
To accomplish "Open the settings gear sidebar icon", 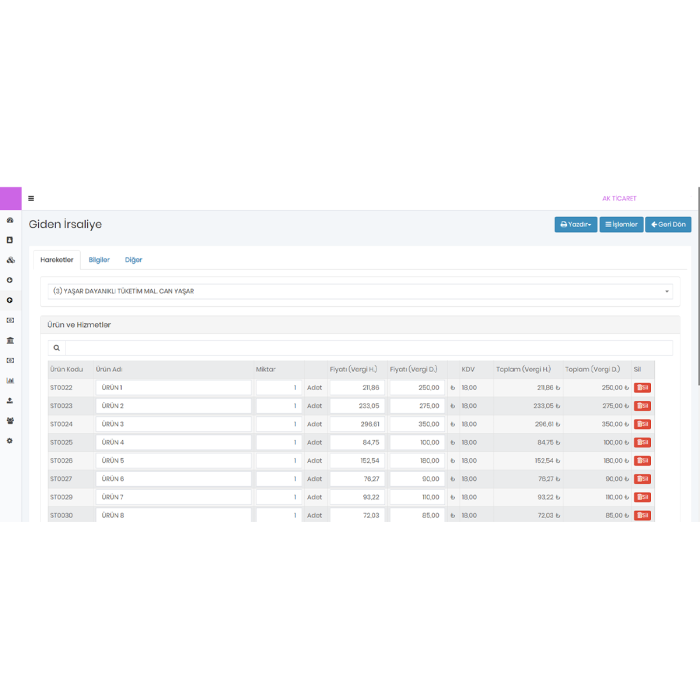I will (10, 441).
